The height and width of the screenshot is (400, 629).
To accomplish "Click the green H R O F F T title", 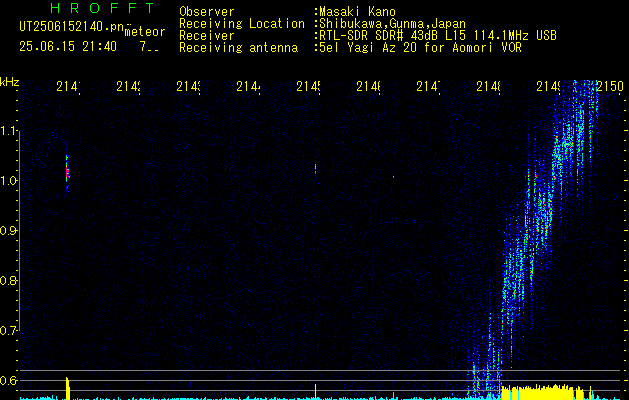I will click(x=103, y=8).
